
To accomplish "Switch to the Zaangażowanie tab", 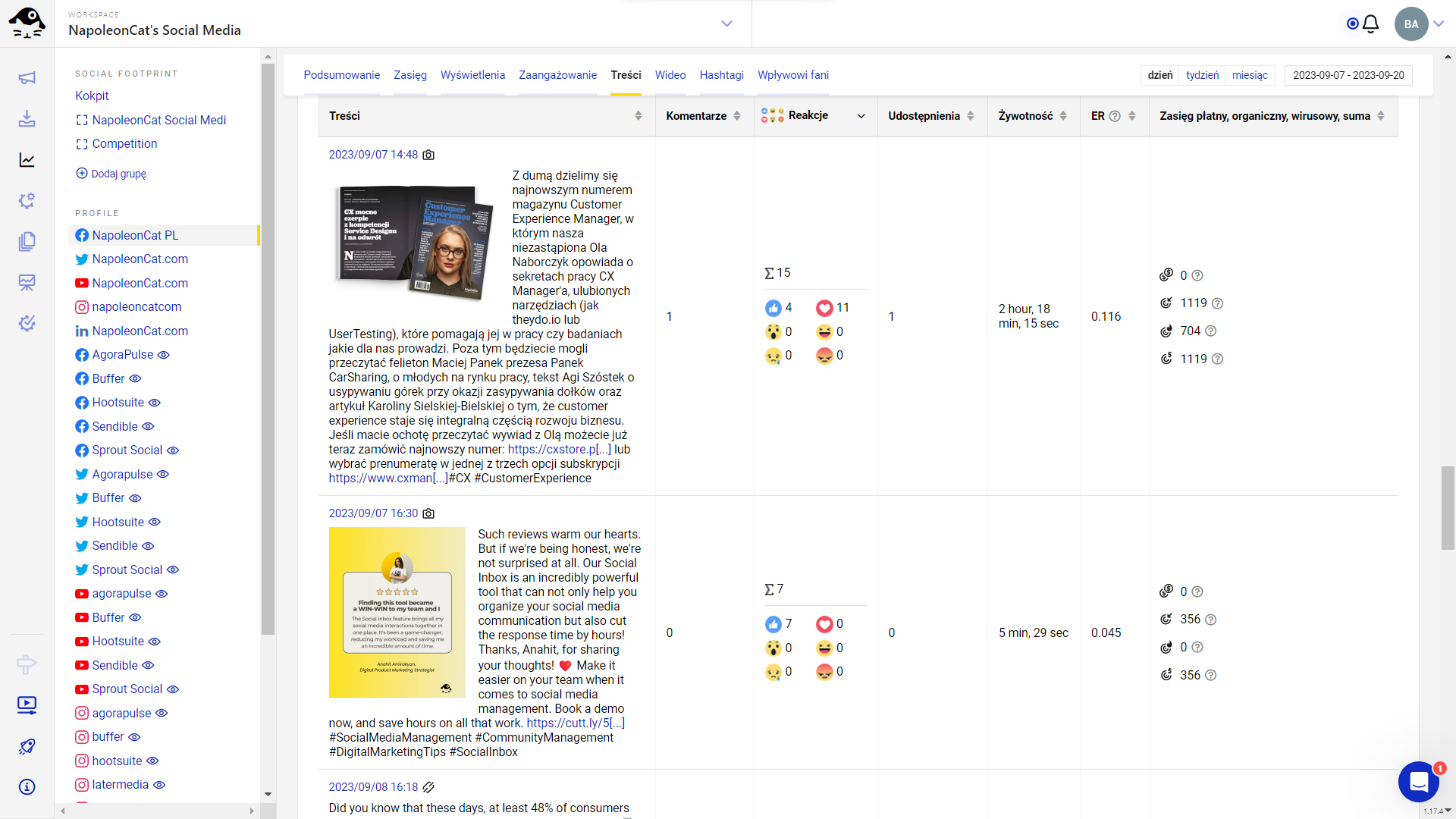I will point(557,75).
